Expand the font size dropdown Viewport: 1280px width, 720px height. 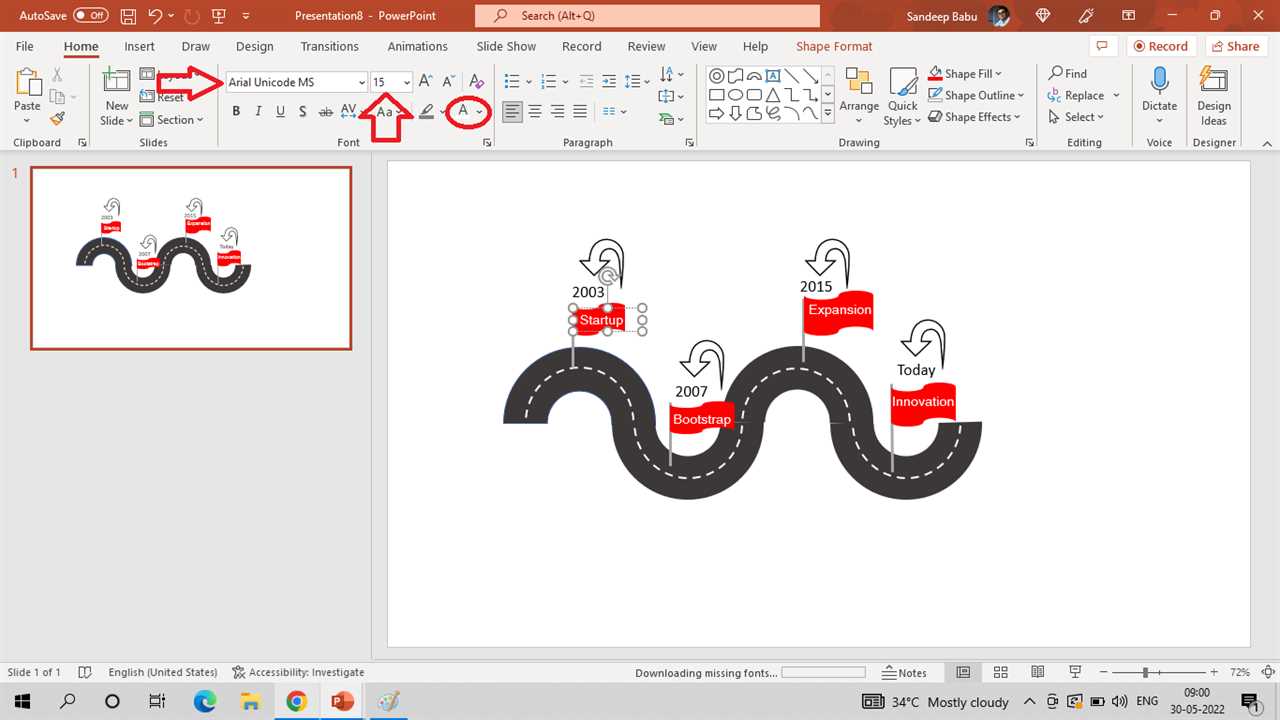tap(407, 83)
